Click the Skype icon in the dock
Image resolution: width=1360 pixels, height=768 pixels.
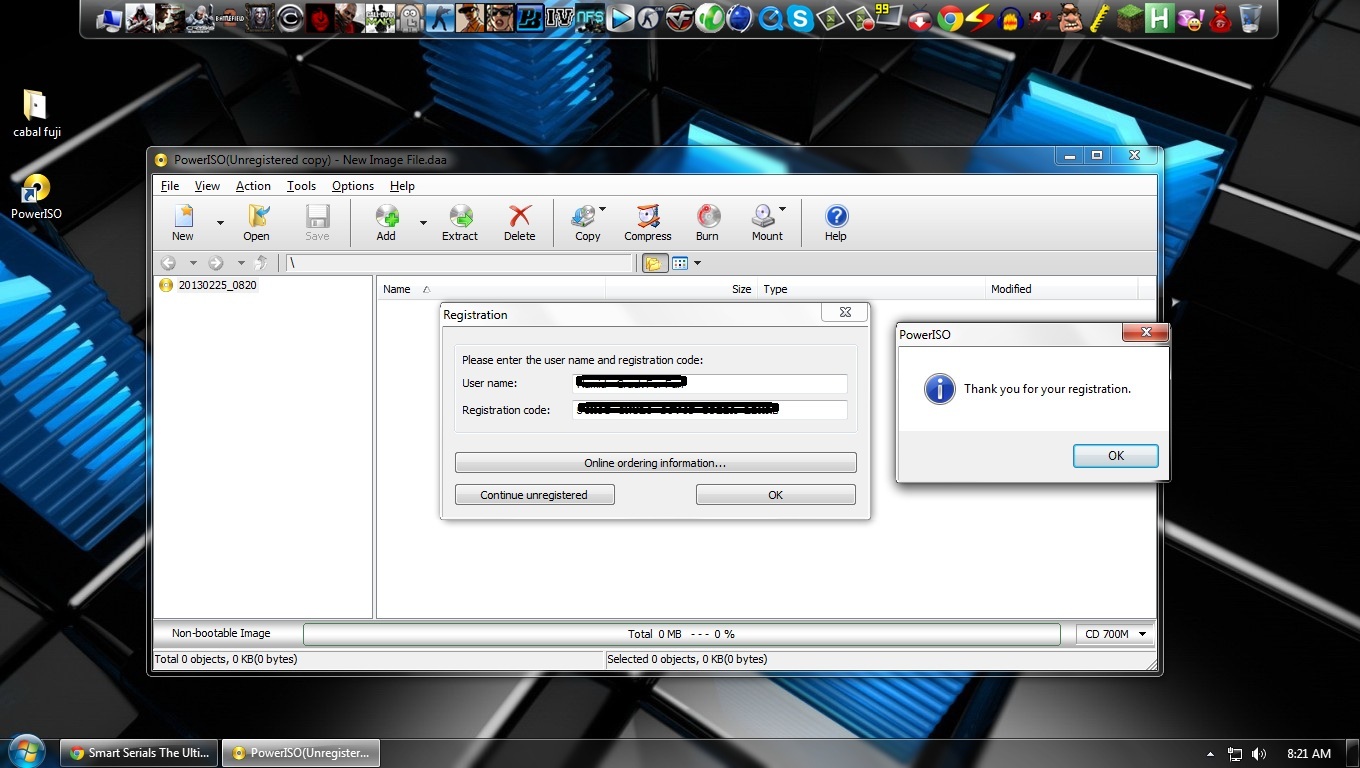(799, 18)
